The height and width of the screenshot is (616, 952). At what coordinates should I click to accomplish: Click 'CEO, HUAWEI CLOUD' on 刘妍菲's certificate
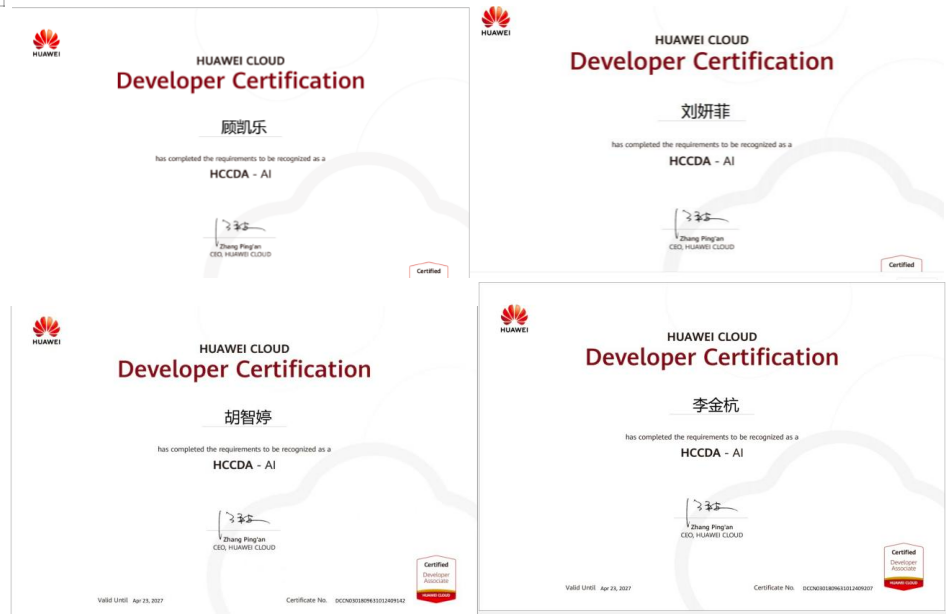(x=702, y=247)
